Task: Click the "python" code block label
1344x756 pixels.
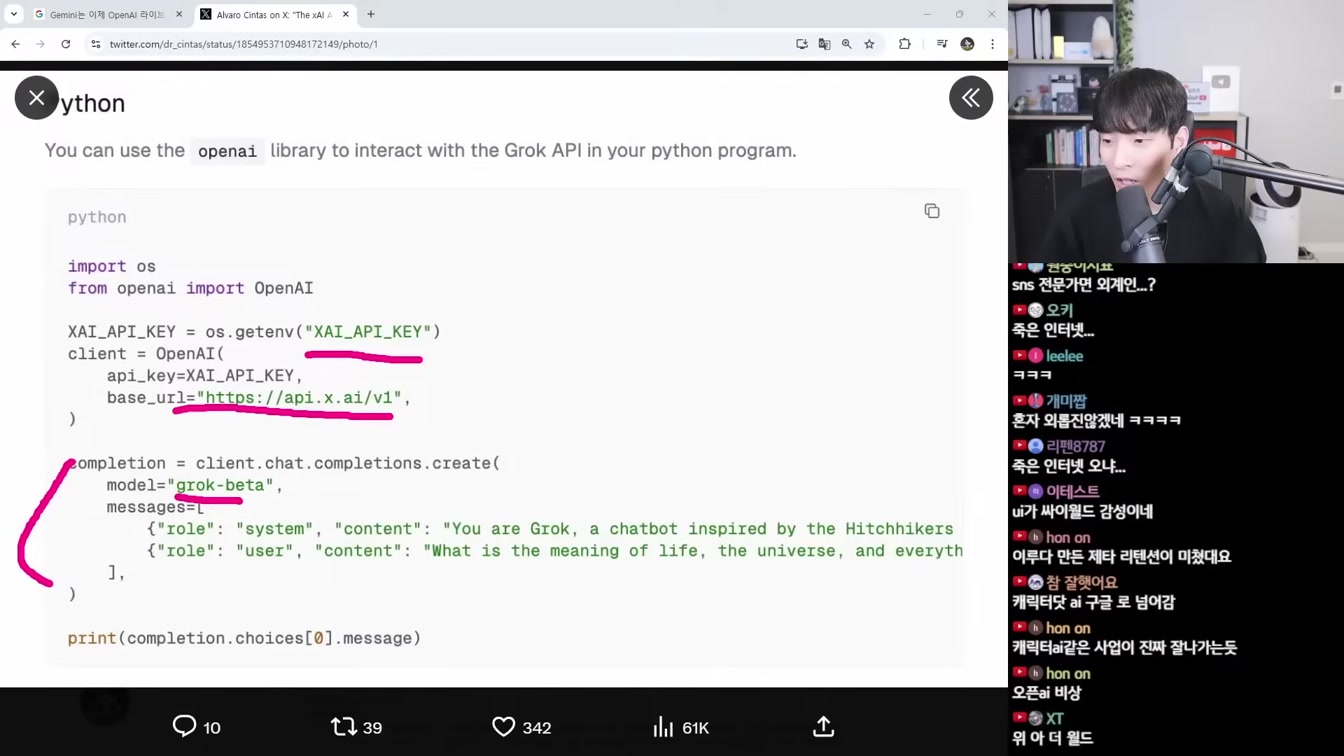Action: (x=97, y=217)
